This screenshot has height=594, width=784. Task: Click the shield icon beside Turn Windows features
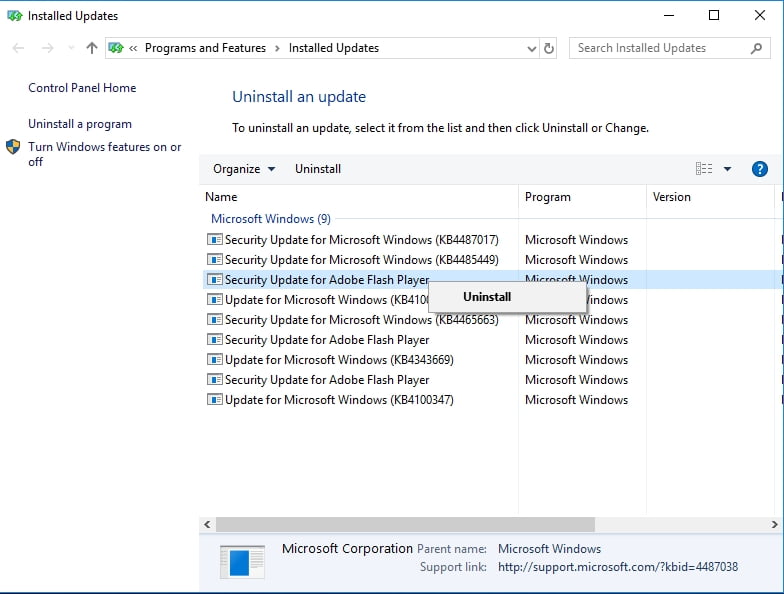point(13,147)
